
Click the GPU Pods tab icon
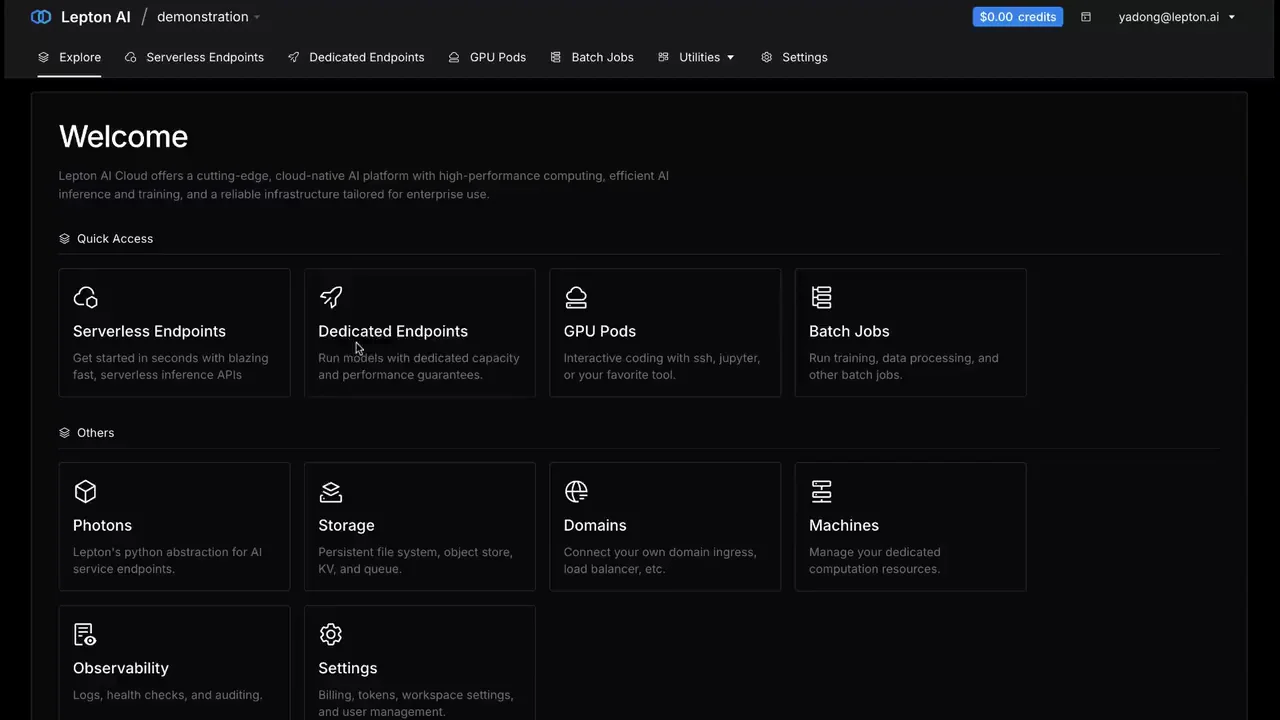(x=454, y=57)
